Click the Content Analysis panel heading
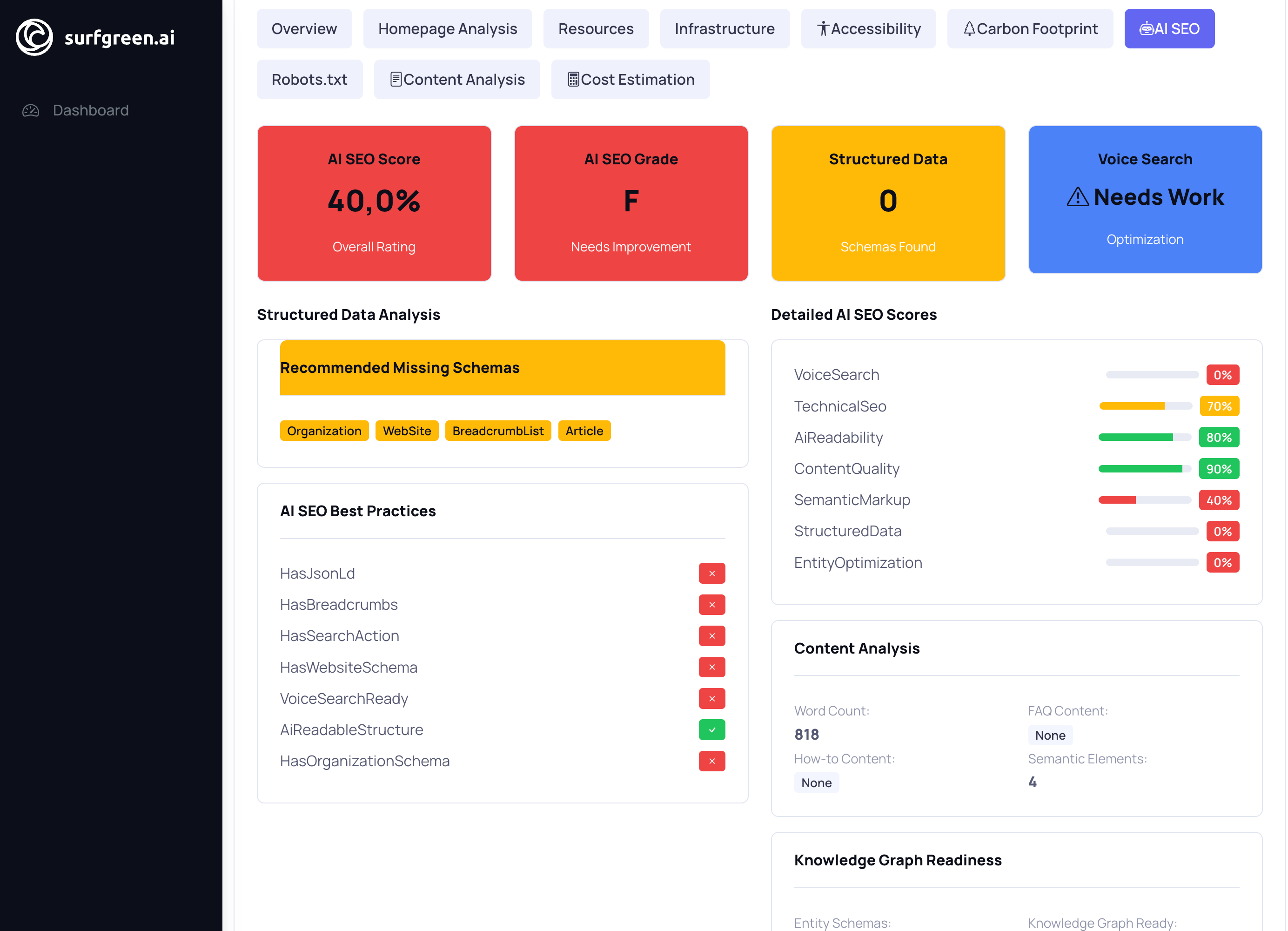Image resolution: width=1288 pixels, height=931 pixels. [856, 648]
